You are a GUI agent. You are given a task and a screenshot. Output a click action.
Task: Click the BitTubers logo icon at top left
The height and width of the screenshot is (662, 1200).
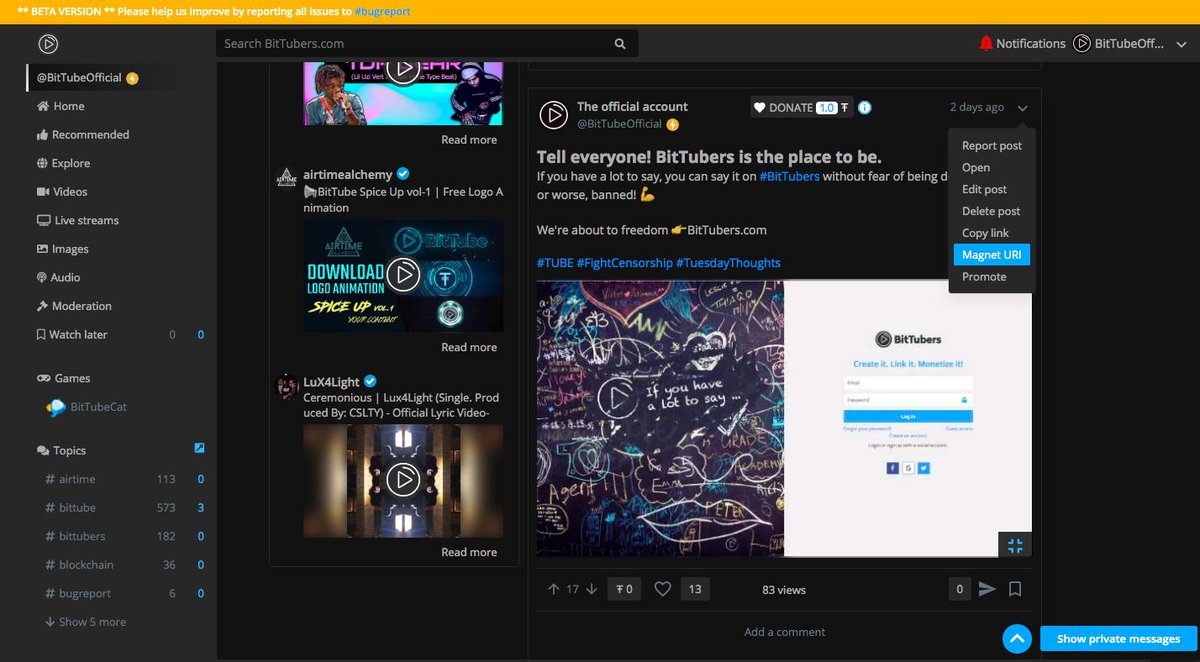tap(48, 44)
